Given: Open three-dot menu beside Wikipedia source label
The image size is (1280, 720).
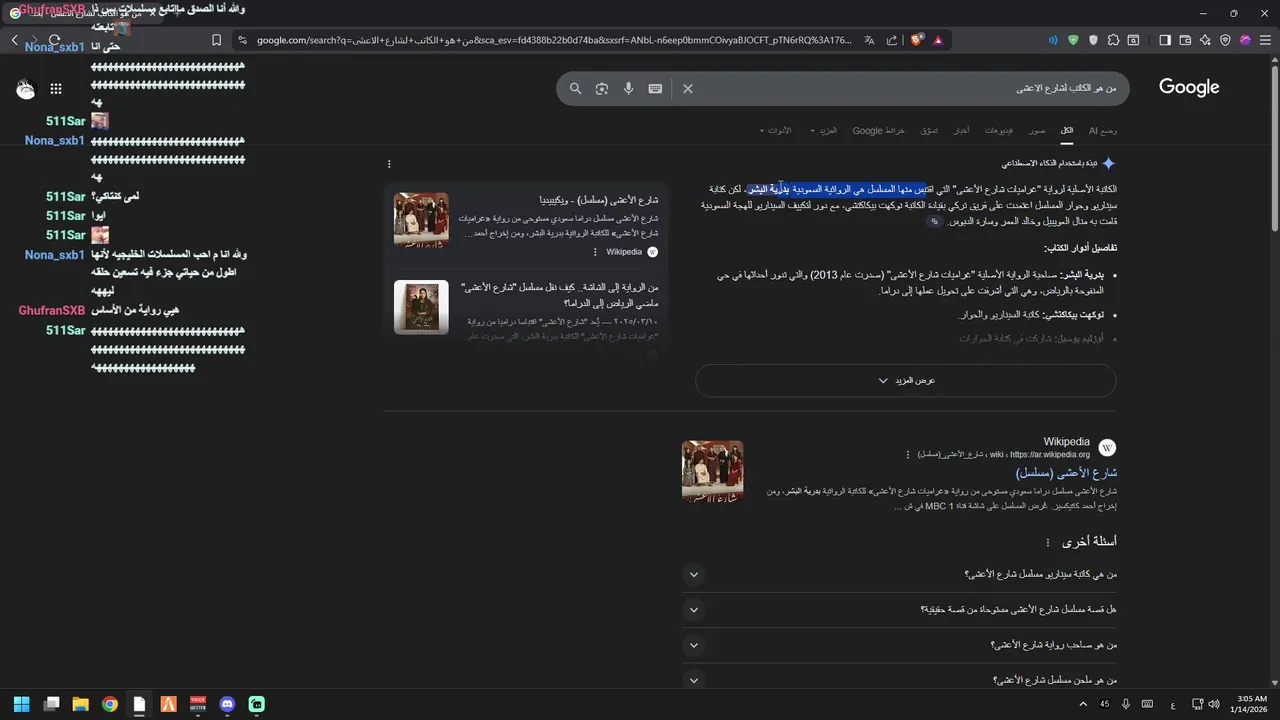Looking at the screenshot, I should 595,252.
